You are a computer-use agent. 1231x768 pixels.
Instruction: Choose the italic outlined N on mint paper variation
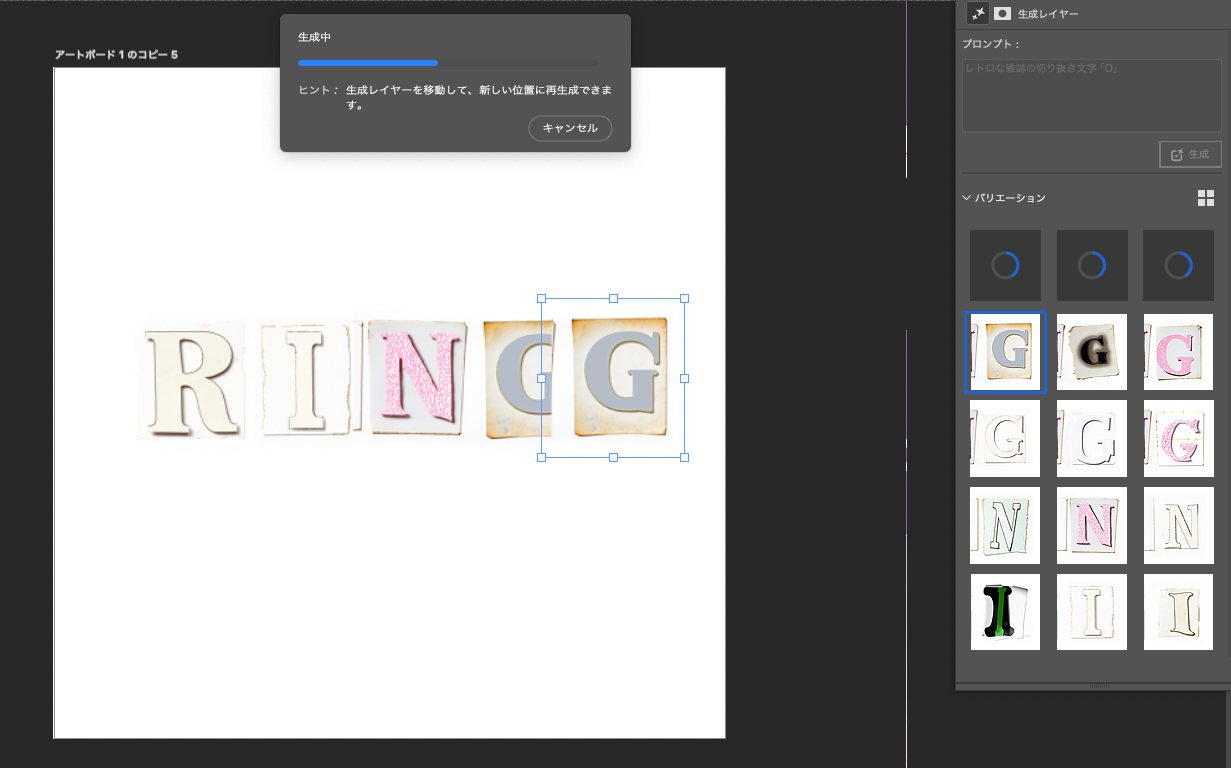point(1005,525)
